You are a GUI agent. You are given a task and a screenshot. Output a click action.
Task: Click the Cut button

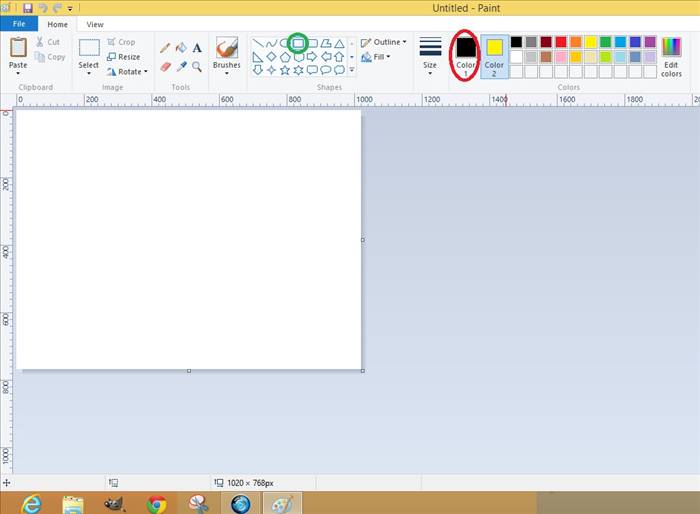tap(47, 42)
